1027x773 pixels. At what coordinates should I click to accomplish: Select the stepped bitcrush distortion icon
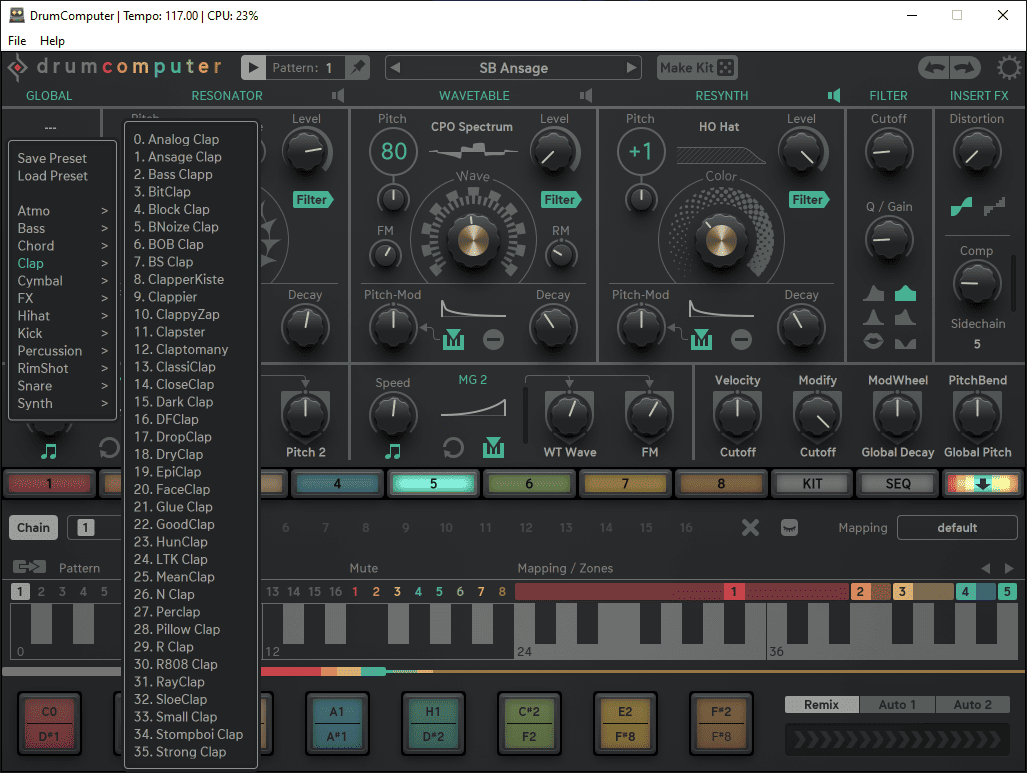click(994, 207)
